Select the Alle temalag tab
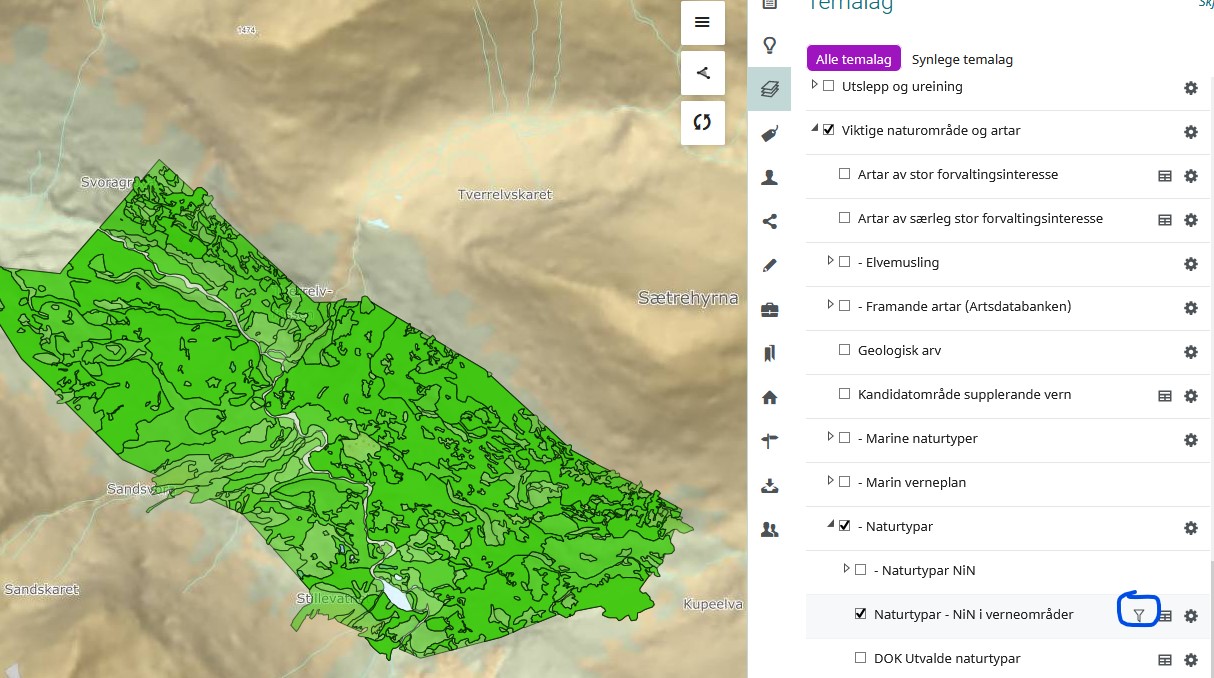 point(853,59)
